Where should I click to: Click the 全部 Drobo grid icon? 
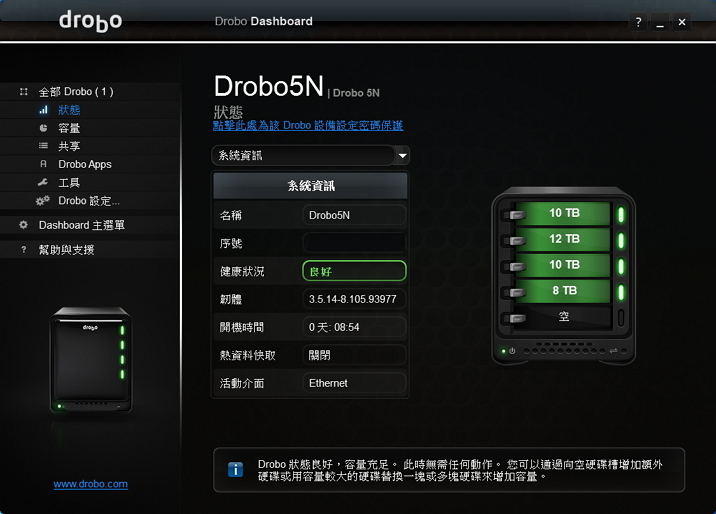[24, 92]
